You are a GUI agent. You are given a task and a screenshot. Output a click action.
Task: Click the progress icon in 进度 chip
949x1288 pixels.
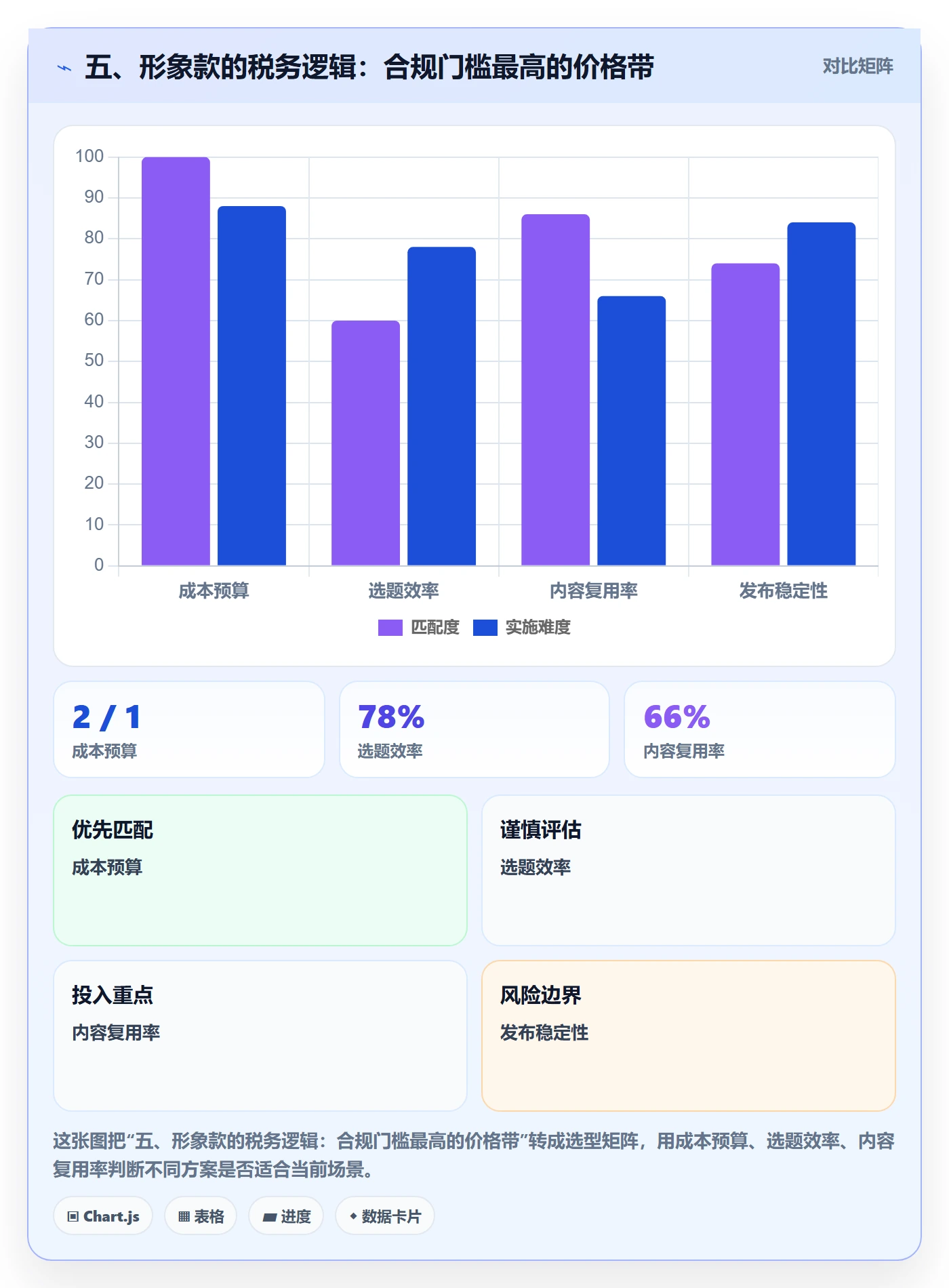pos(269,1217)
